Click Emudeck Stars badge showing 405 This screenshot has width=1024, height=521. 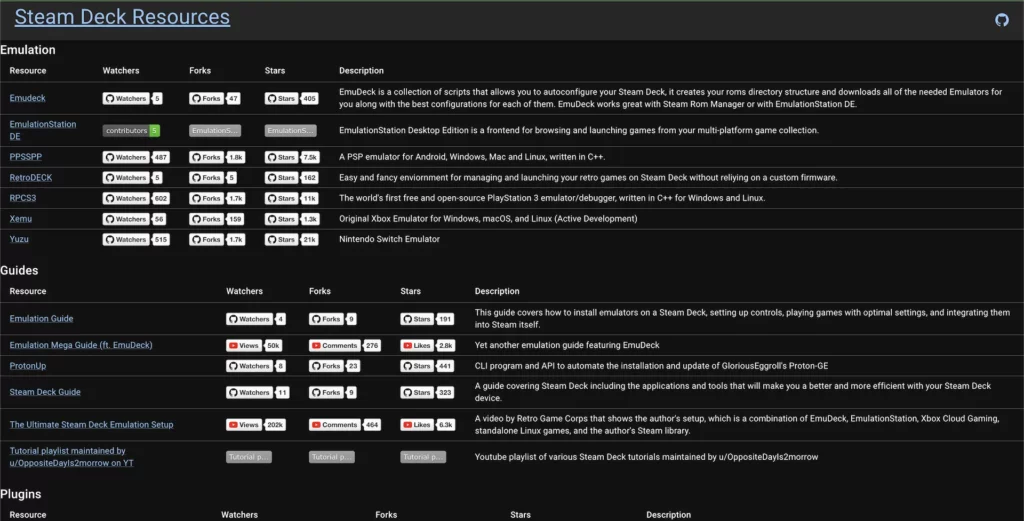coord(291,99)
